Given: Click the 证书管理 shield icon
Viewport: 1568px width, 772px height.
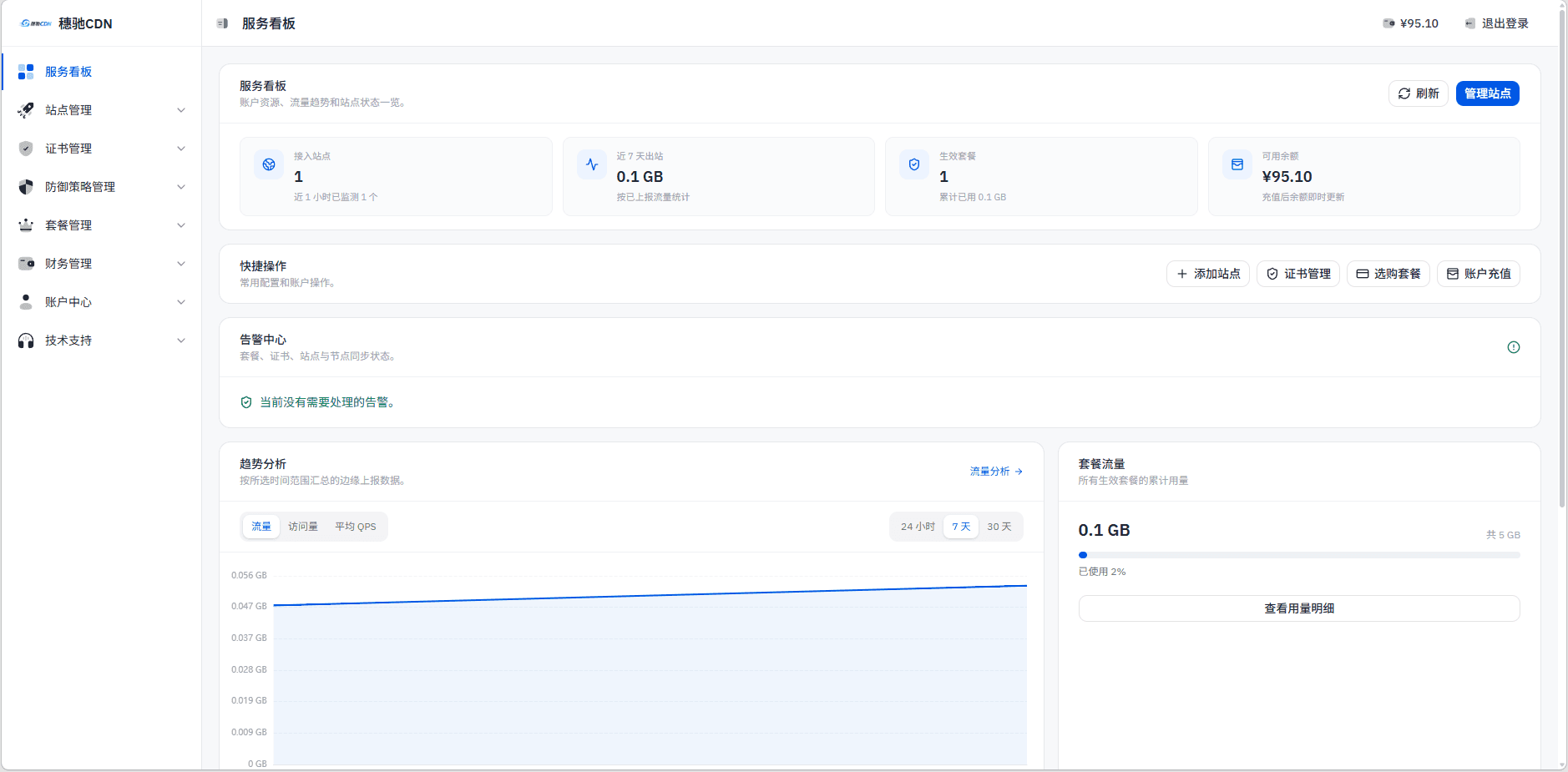Looking at the screenshot, I should (26, 149).
